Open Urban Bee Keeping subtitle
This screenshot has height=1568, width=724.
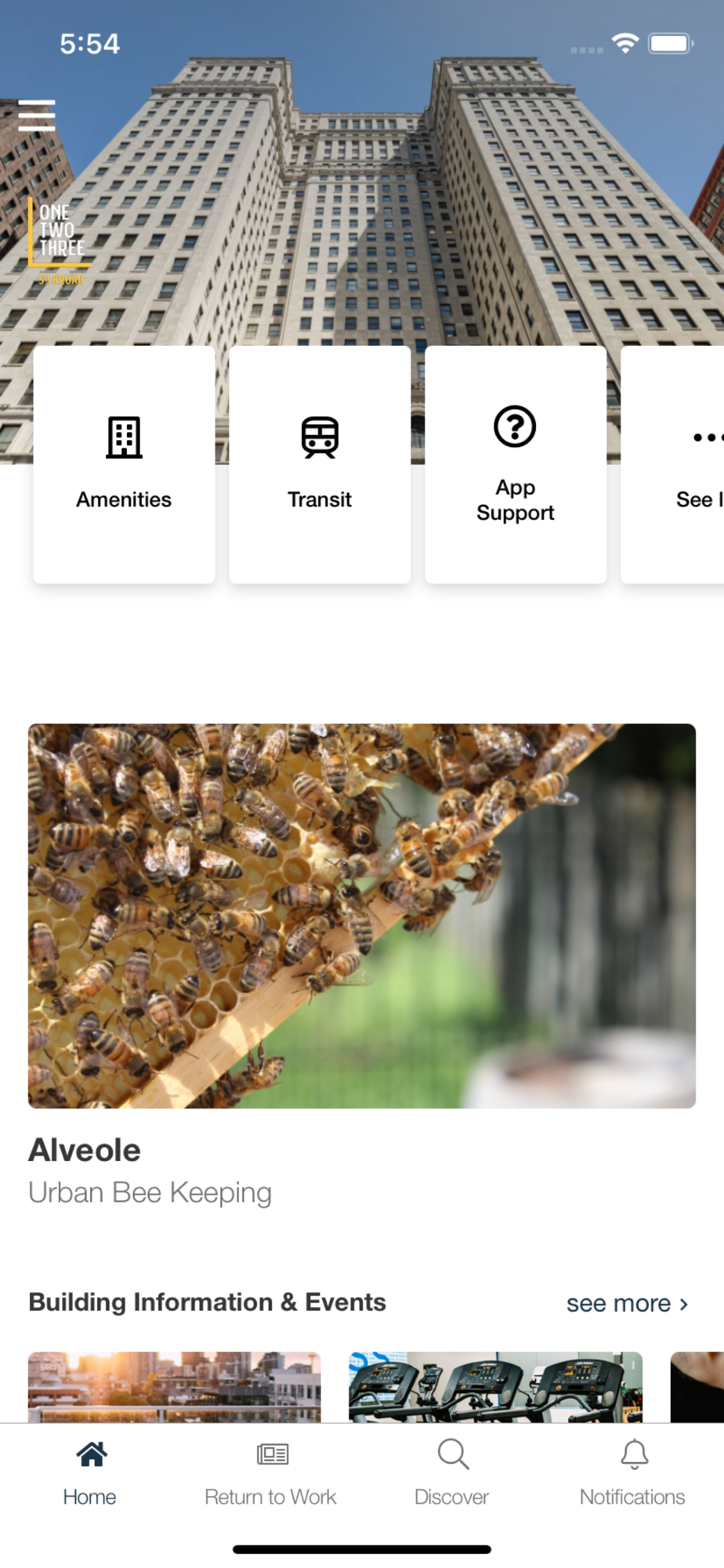[150, 1192]
